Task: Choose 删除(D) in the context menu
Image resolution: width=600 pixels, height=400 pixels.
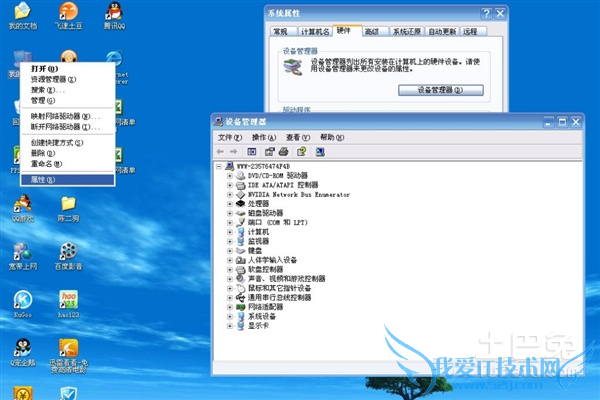Action: click(68, 153)
